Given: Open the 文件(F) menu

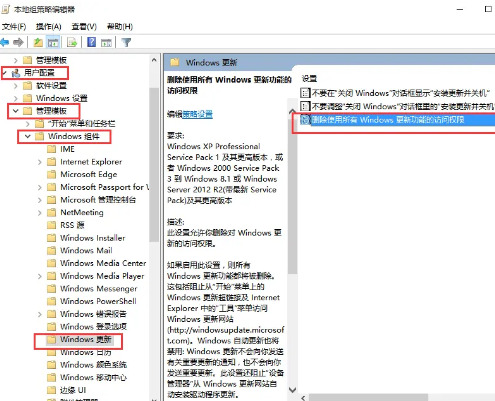Looking at the screenshot, I should tap(14, 27).
